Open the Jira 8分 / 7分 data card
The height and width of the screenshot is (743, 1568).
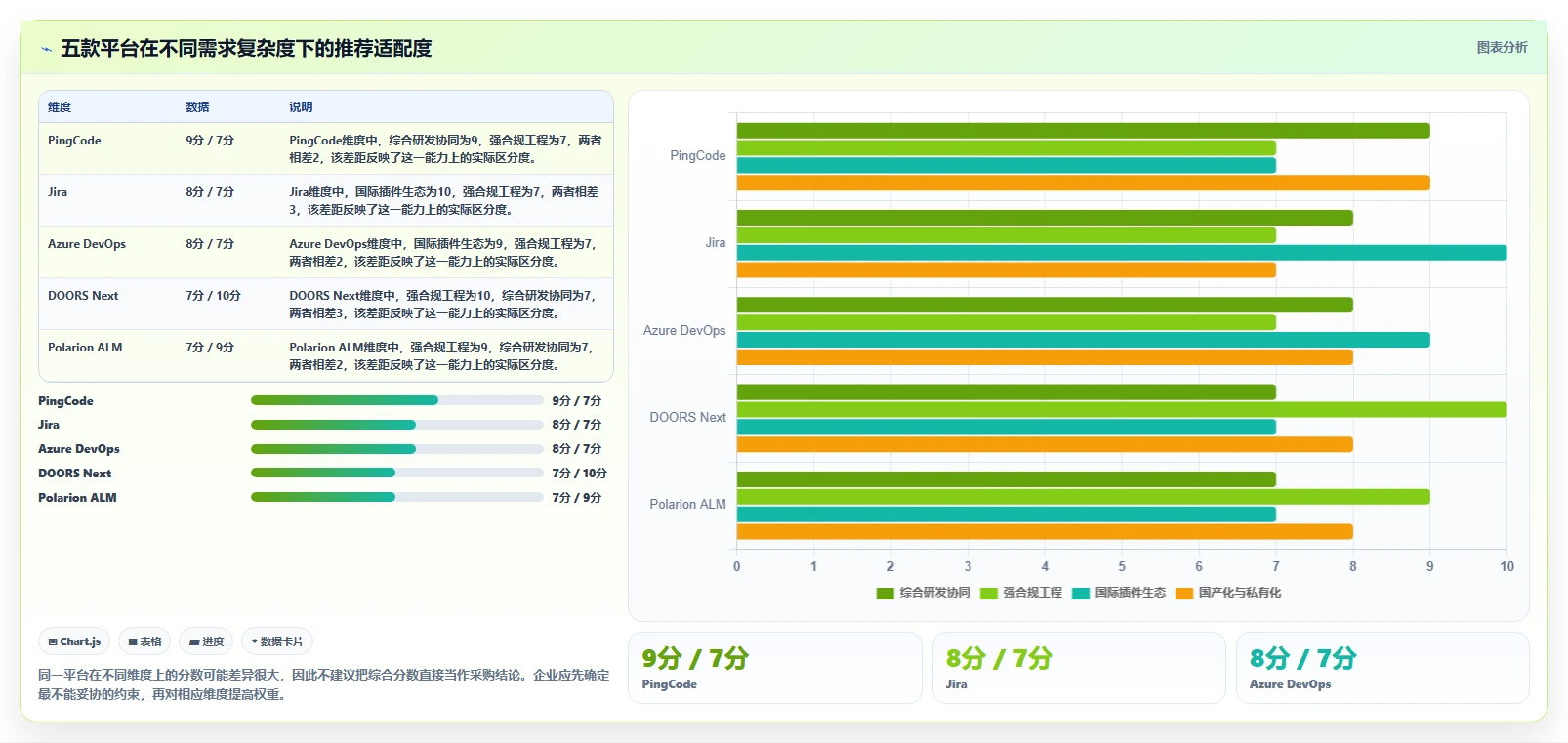(x=1079, y=668)
